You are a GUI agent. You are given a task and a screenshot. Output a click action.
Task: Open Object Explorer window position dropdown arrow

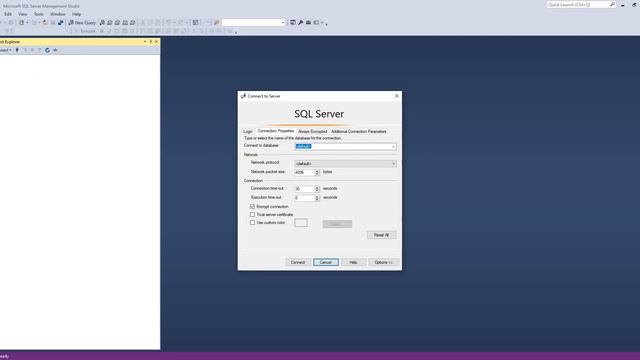(x=145, y=42)
